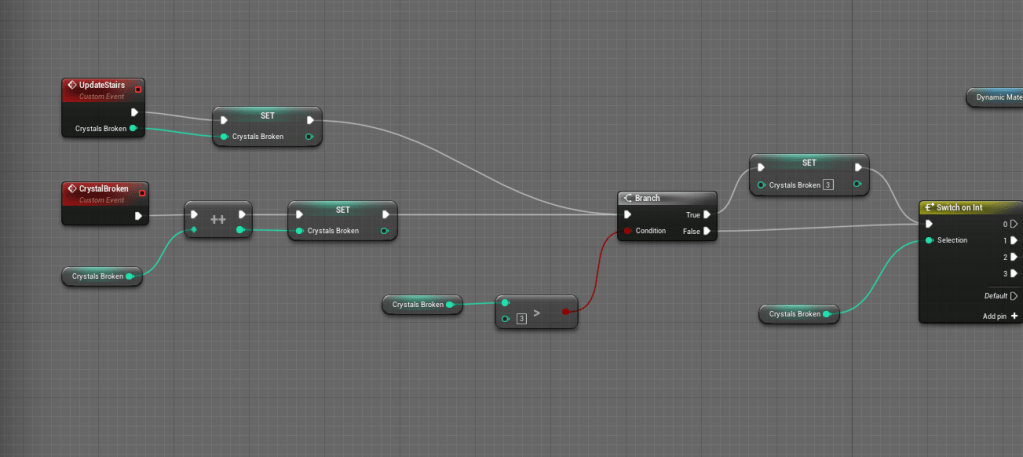Click the Crystals Broken output pin on UpdateStairs

tap(133, 129)
